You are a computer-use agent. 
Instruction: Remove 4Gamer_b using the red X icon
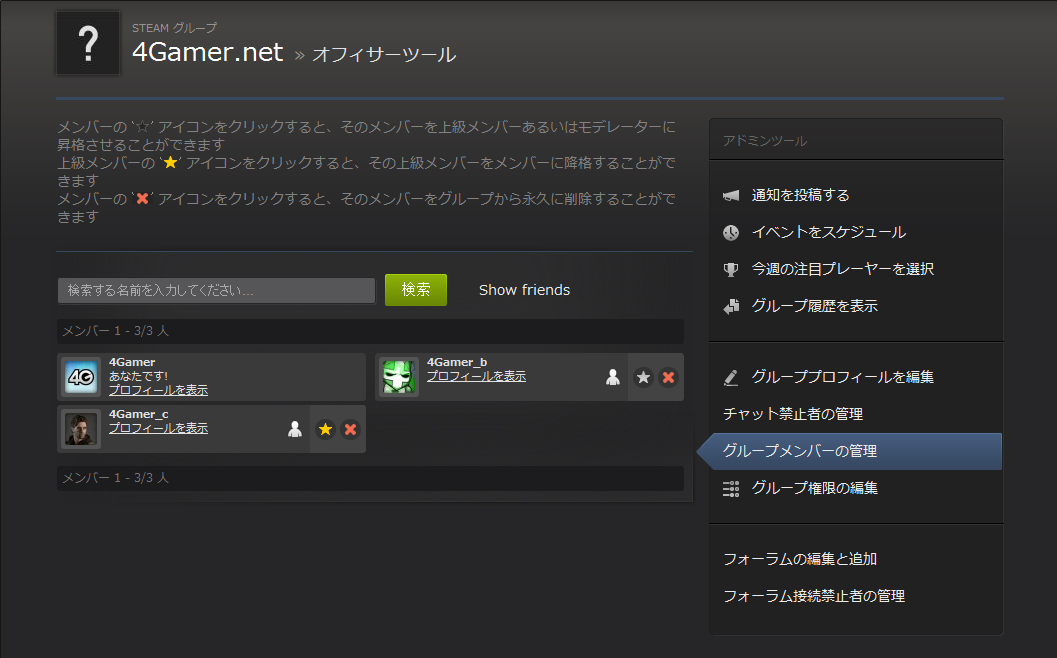[x=669, y=378]
